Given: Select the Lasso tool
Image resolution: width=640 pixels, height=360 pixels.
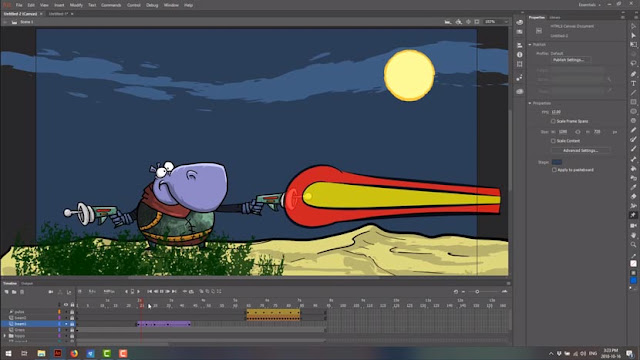Looking at the screenshot, I should pos(633,64).
